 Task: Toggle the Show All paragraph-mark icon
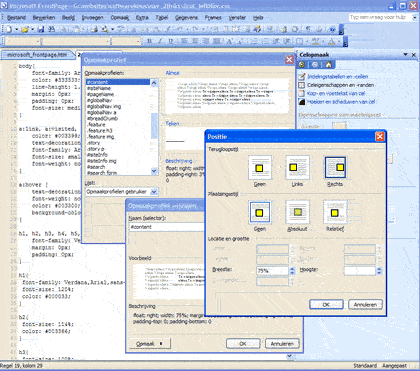pos(308,30)
